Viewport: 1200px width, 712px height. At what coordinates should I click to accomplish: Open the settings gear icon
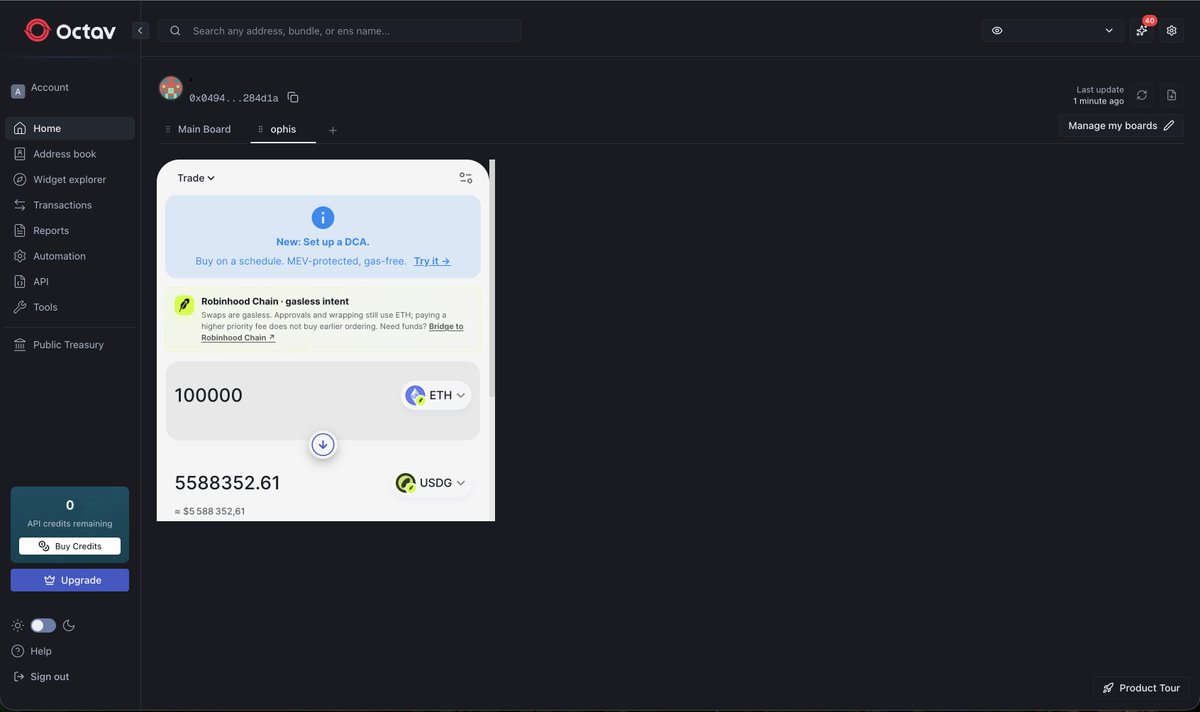click(1172, 31)
